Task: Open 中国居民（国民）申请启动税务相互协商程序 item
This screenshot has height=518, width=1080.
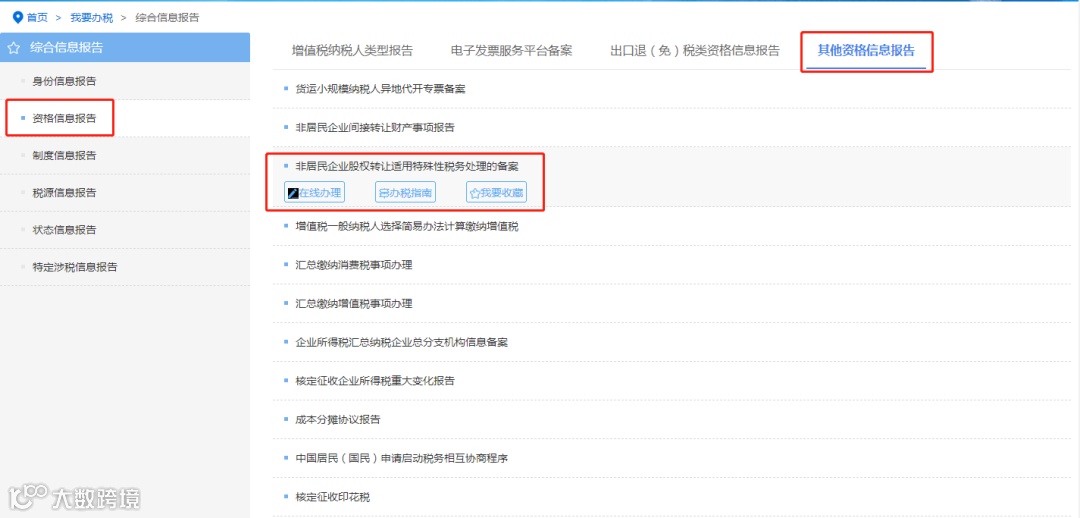Action: point(401,458)
